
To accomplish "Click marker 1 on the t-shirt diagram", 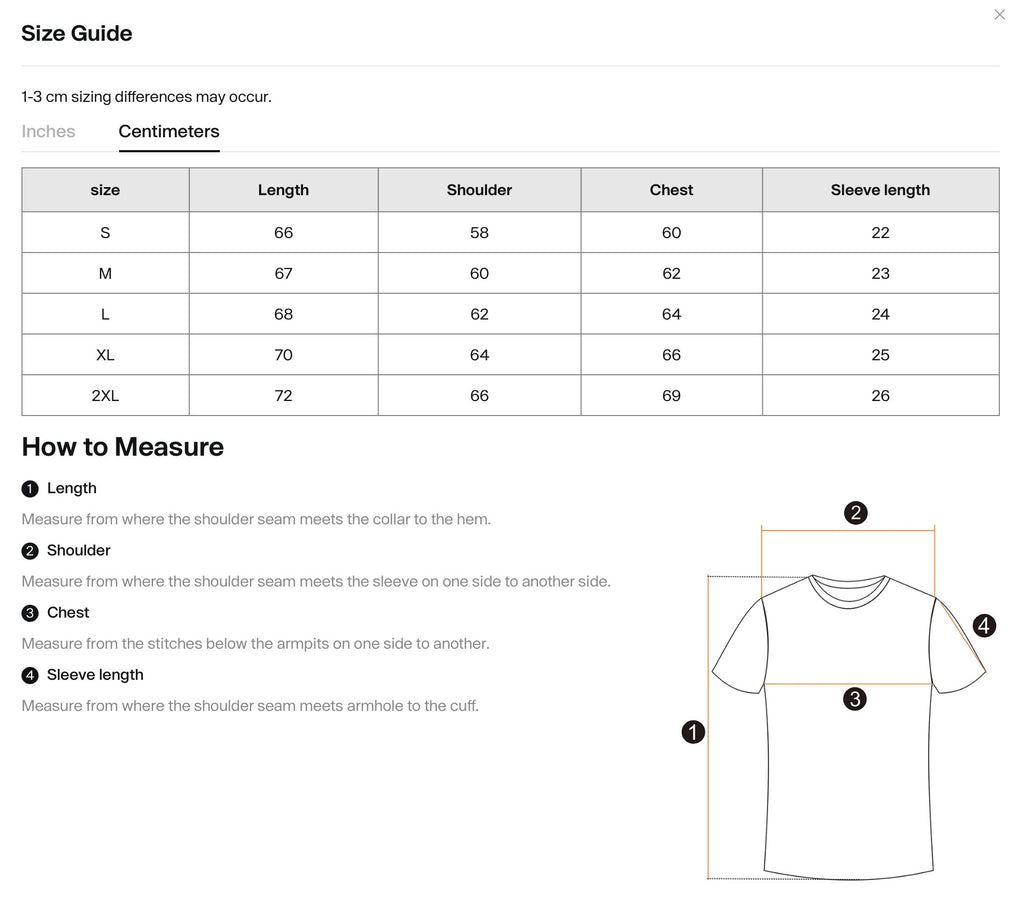I will pos(693,732).
